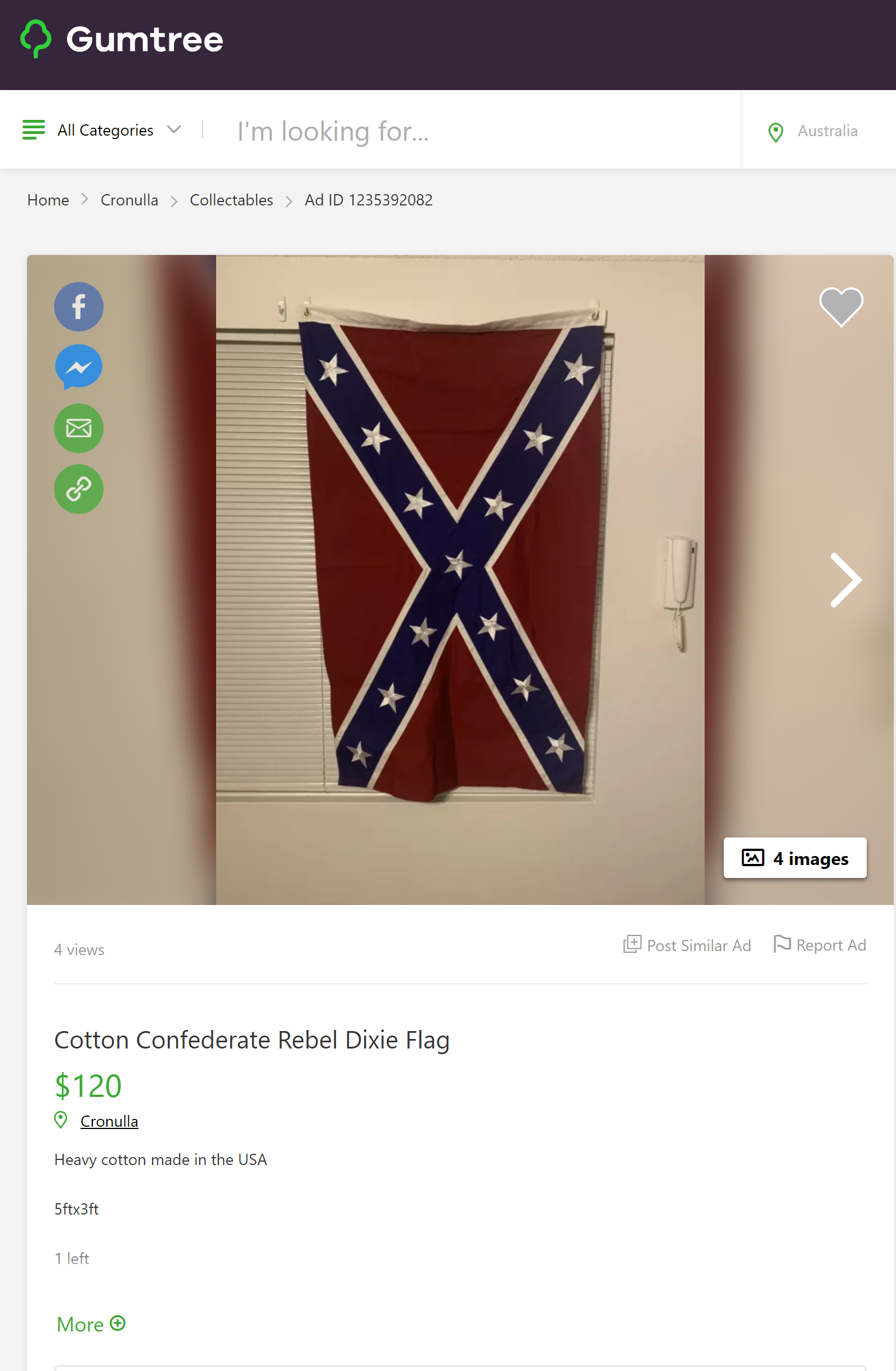Click the Confederate flag main photo
This screenshot has height=1371, width=896.
click(x=460, y=580)
